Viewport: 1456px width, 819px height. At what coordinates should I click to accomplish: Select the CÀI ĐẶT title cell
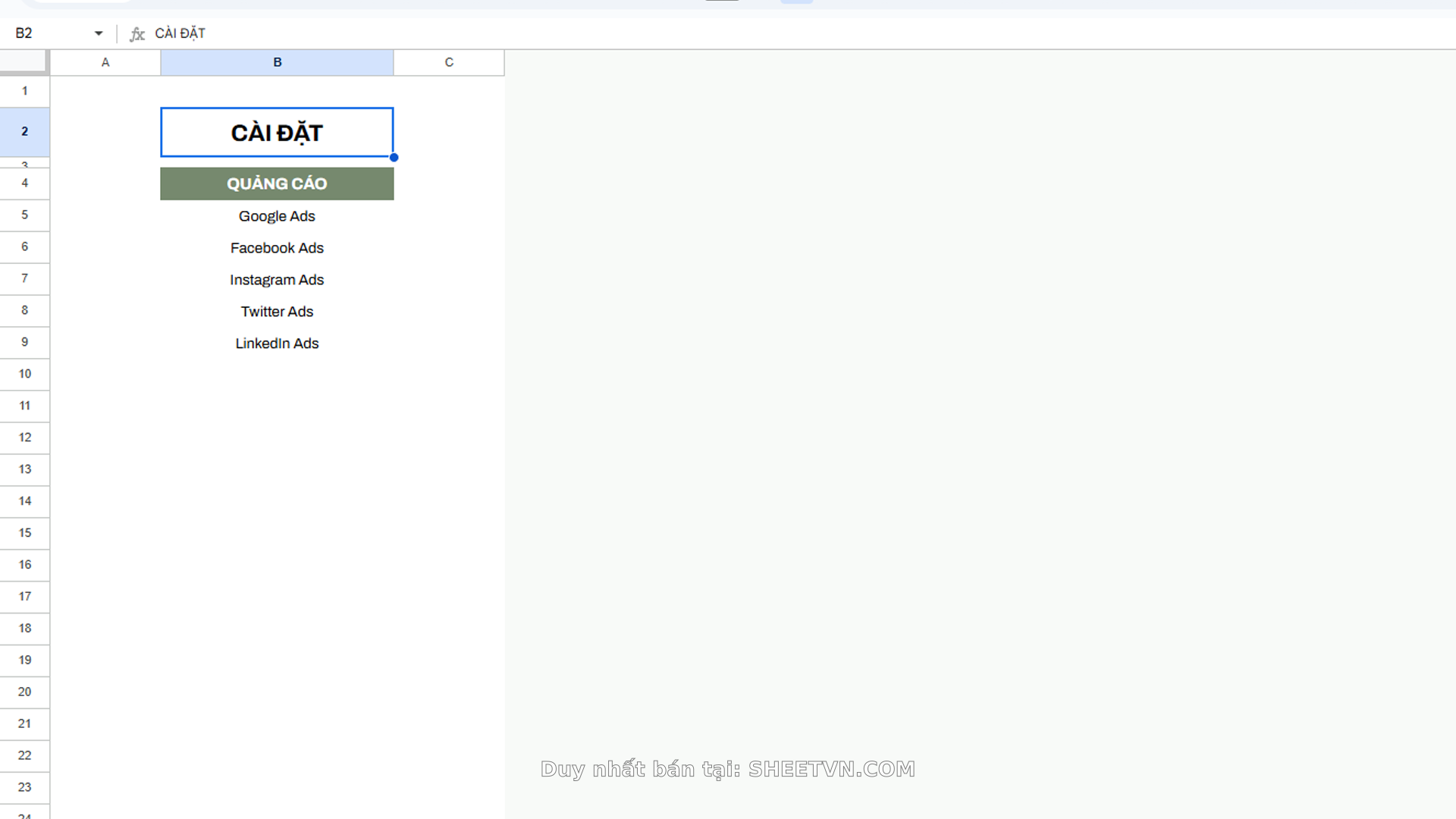pos(277,133)
